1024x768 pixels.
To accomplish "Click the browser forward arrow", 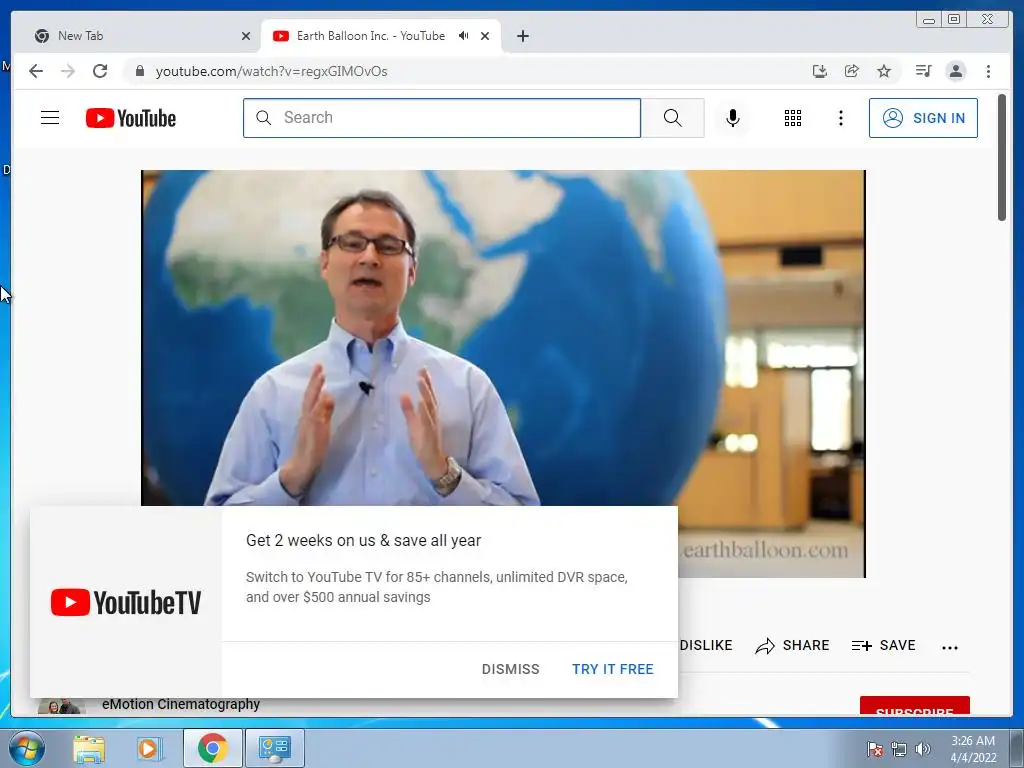I will 68,71.
